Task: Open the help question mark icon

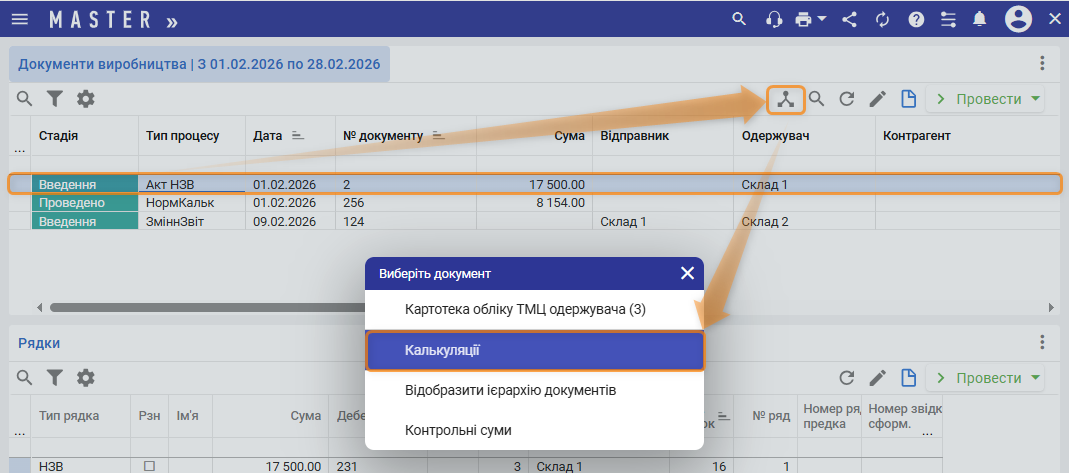Action: click(x=916, y=19)
